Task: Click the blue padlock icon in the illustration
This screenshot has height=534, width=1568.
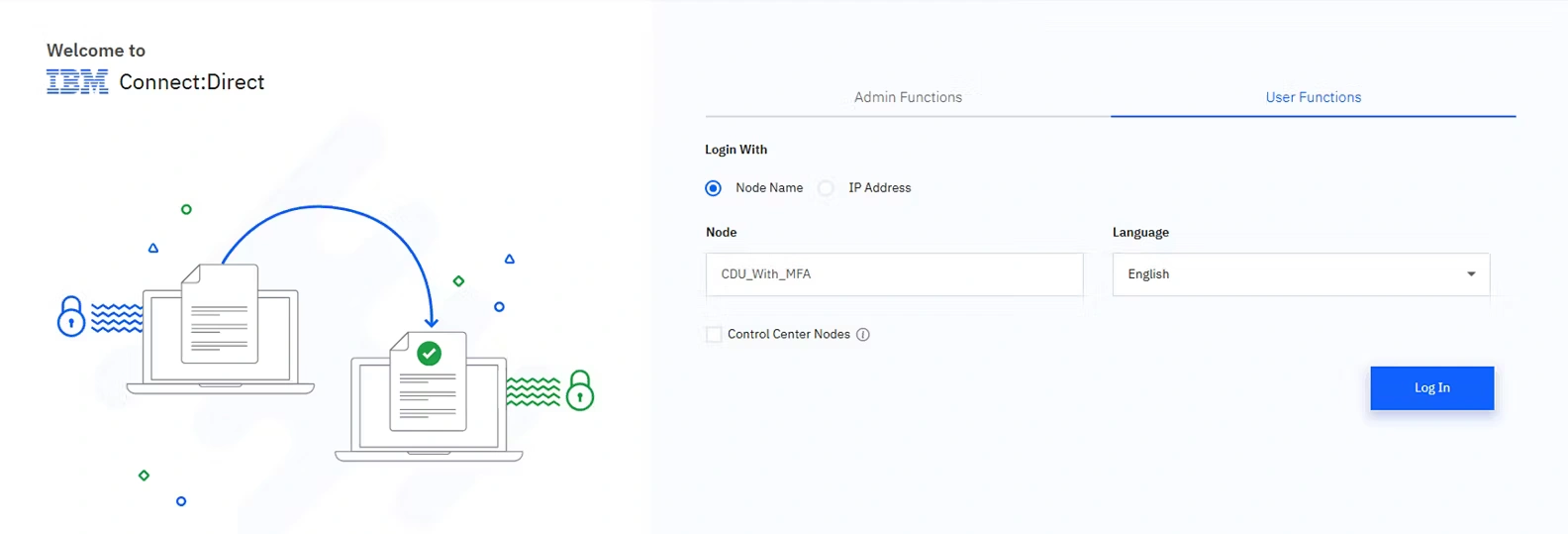Action: tap(71, 316)
